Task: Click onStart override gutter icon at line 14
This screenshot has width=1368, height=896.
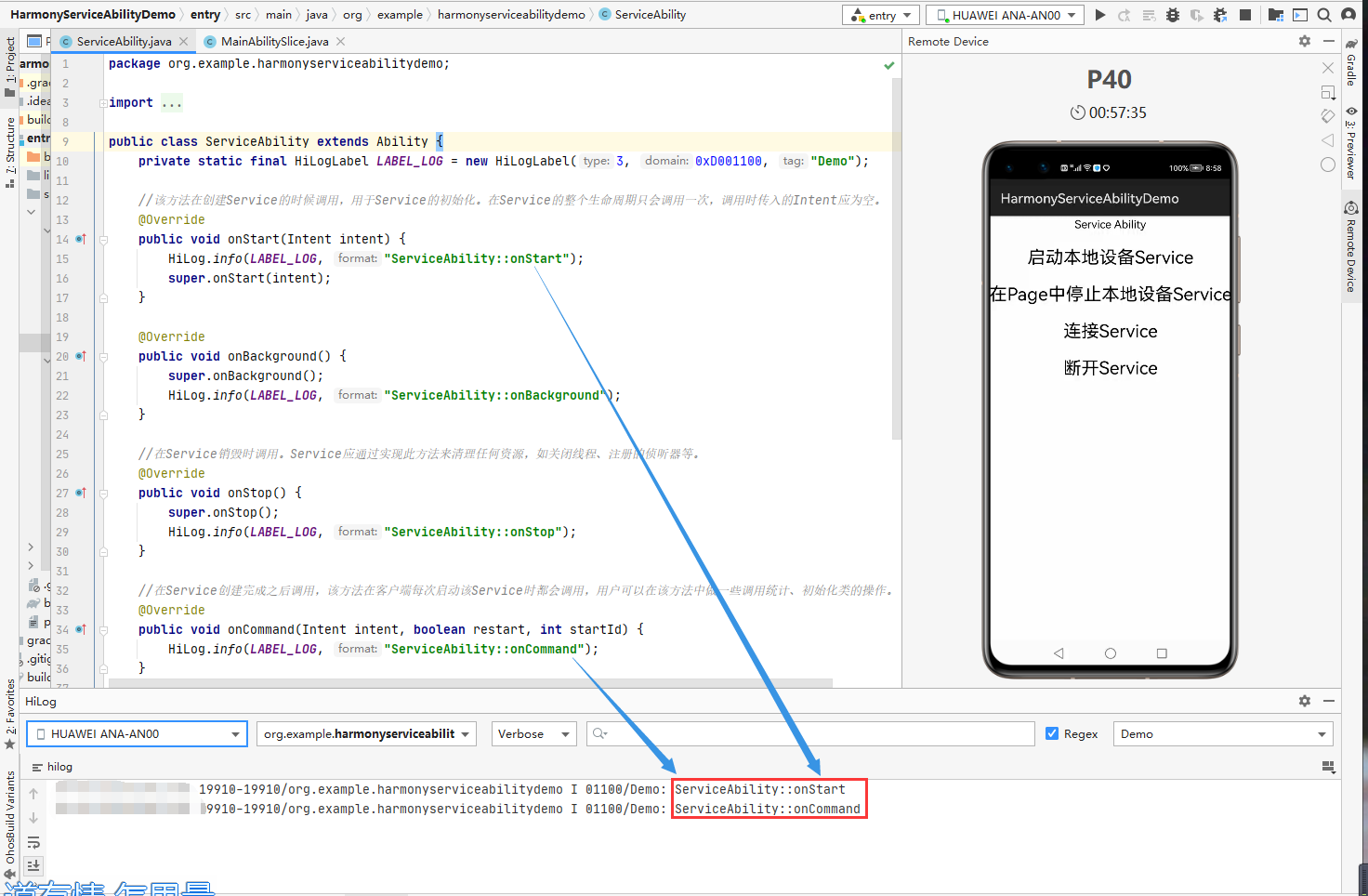Action: pos(81,239)
